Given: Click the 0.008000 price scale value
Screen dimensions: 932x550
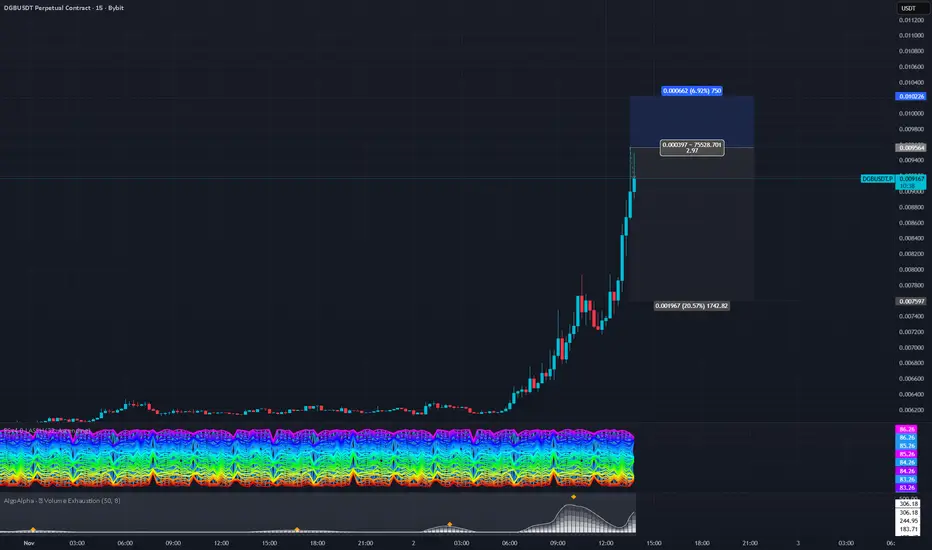Looking at the screenshot, I should tap(911, 269).
